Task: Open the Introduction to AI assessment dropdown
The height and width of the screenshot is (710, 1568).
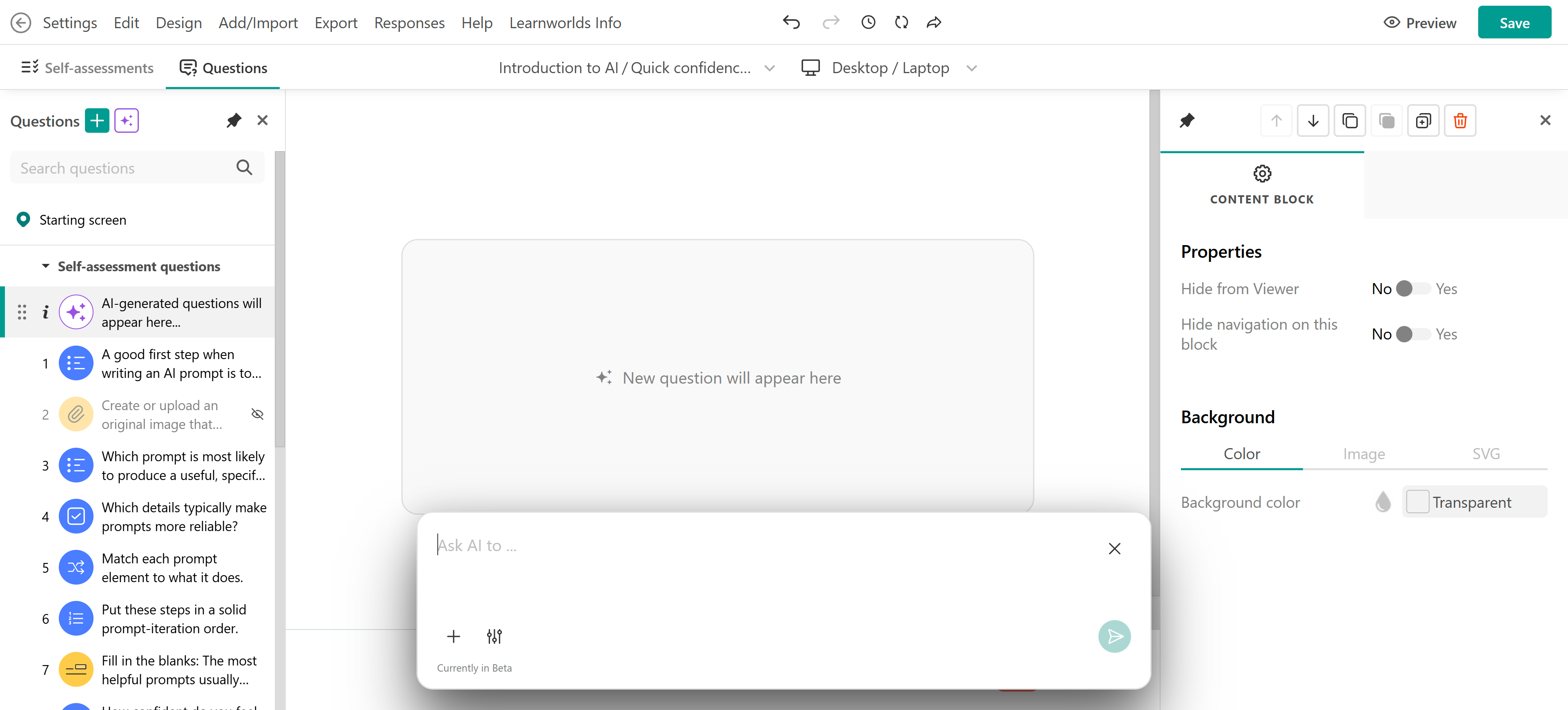Action: click(x=636, y=67)
